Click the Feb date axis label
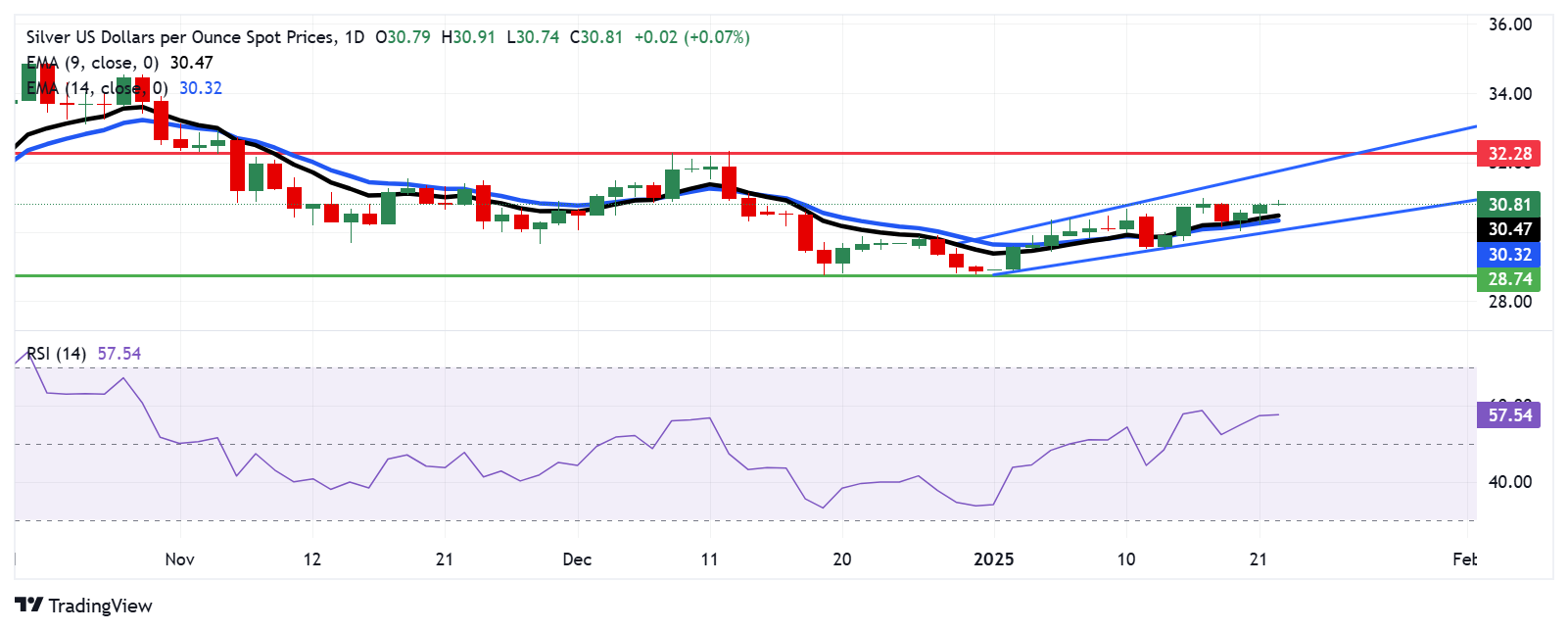The height and width of the screenshot is (631, 1568). coord(1464,559)
